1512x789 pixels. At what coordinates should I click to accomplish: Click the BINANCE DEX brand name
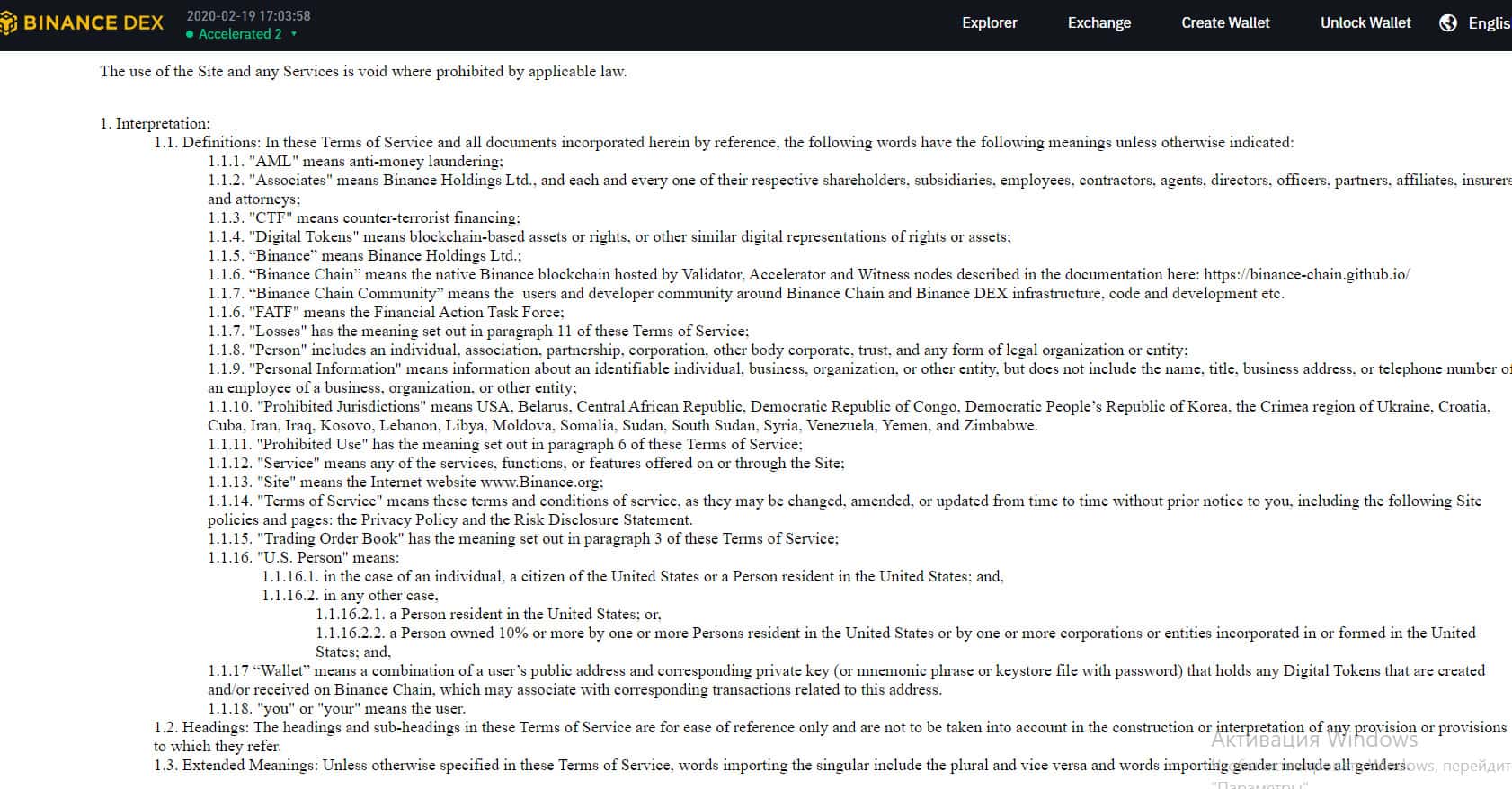pyautogui.click(x=93, y=23)
